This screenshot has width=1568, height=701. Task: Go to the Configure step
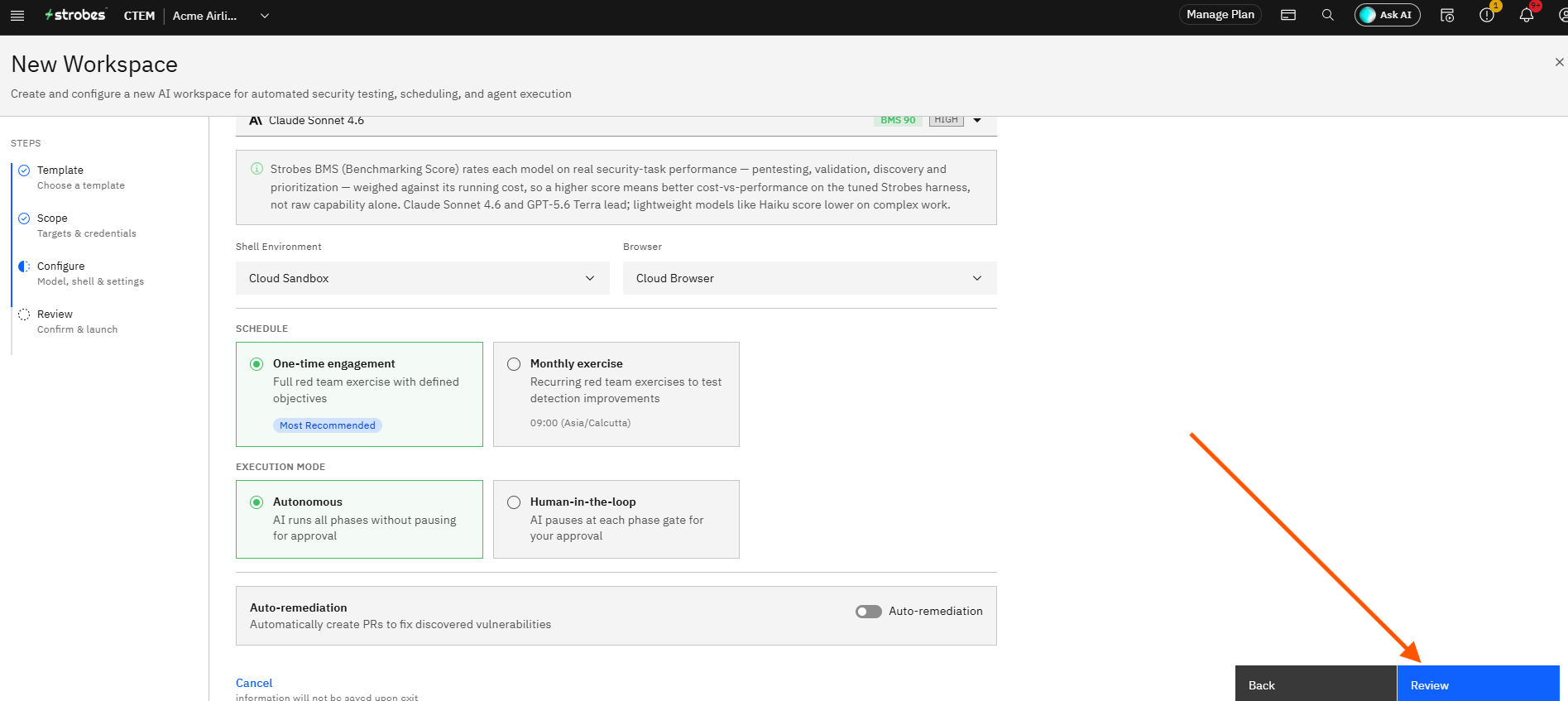pyautogui.click(x=90, y=273)
